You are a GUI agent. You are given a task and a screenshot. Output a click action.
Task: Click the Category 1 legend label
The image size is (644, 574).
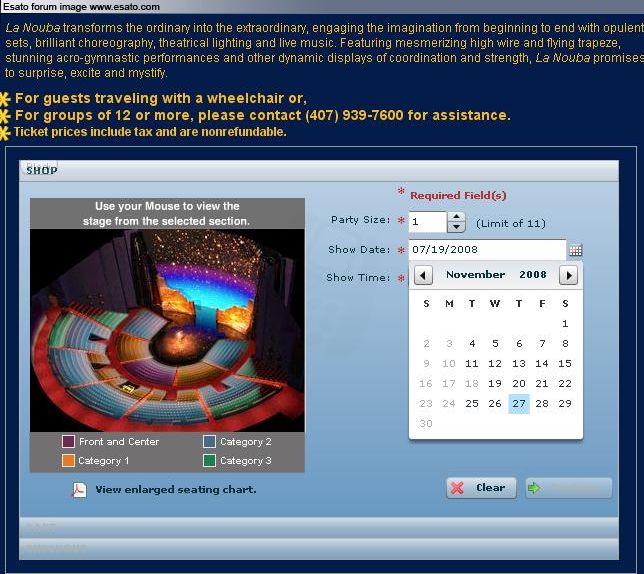(104, 461)
